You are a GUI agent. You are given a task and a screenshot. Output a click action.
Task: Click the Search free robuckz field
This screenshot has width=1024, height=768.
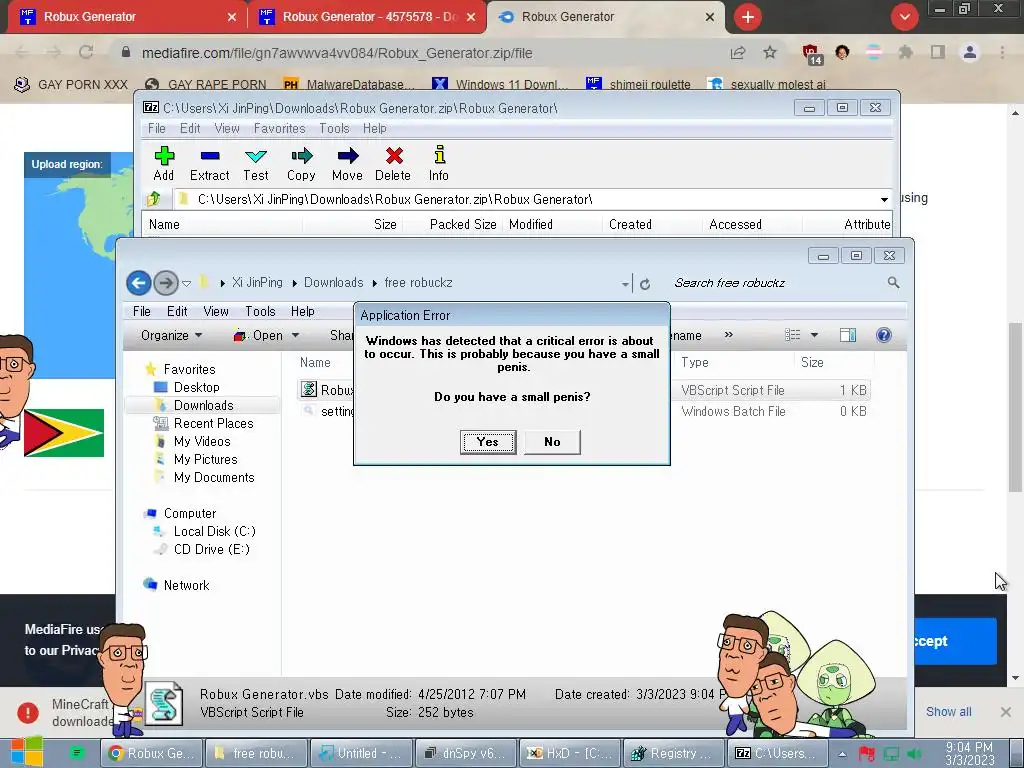[x=777, y=283]
